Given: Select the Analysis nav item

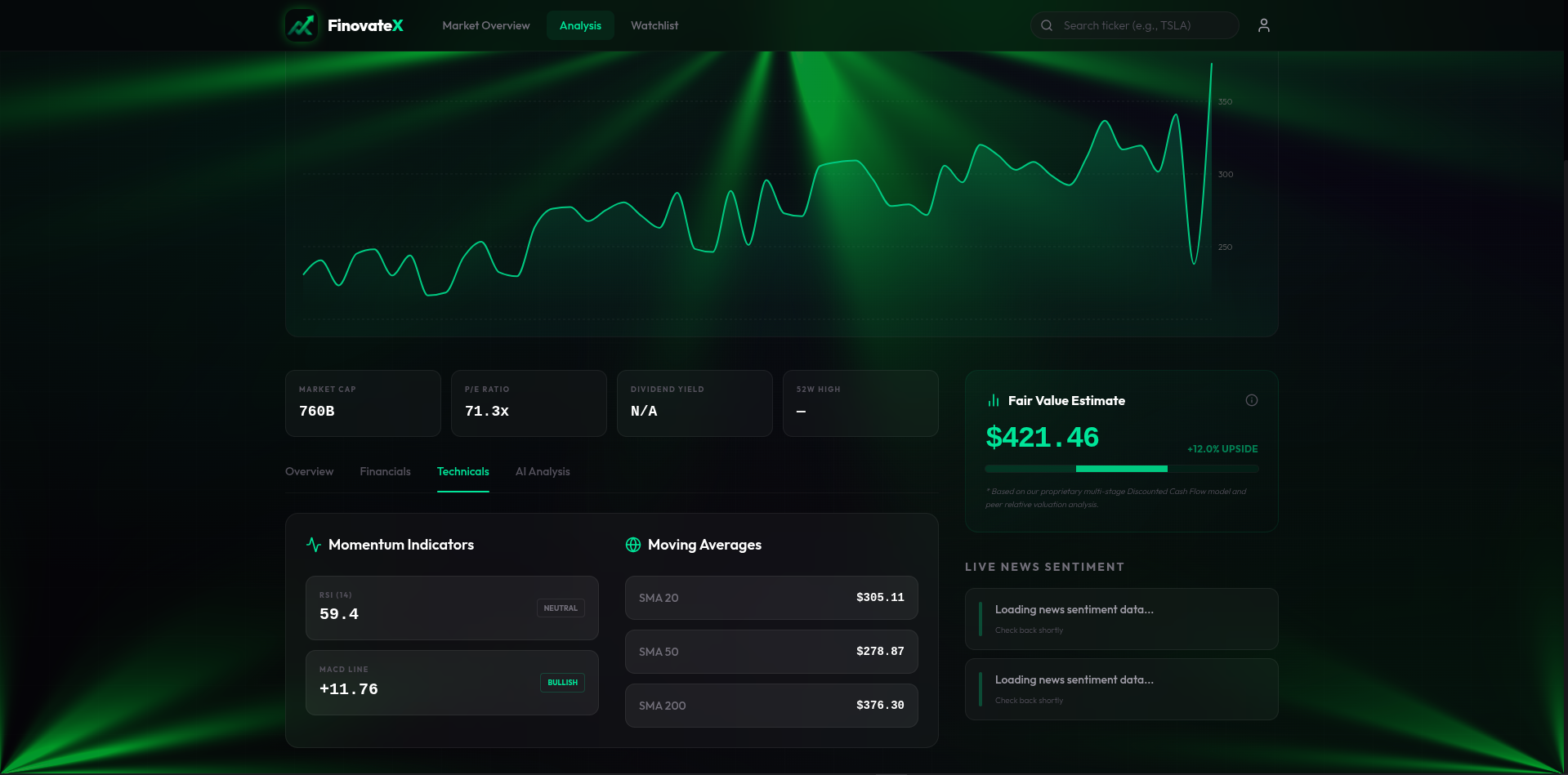Looking at the screenshot, I should [x=580, y=25].
